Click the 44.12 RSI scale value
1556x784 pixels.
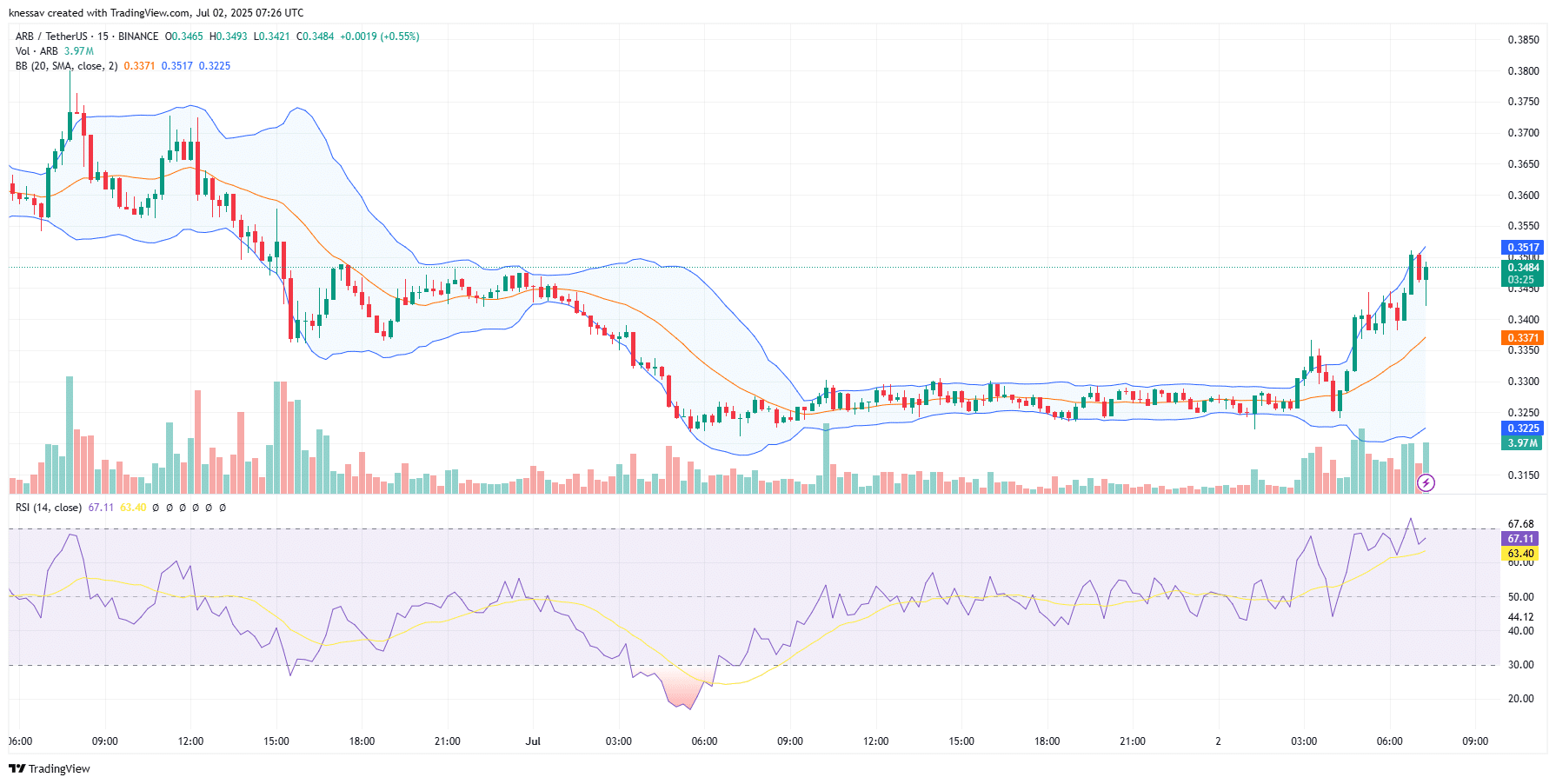click(x=1520, y=617)
